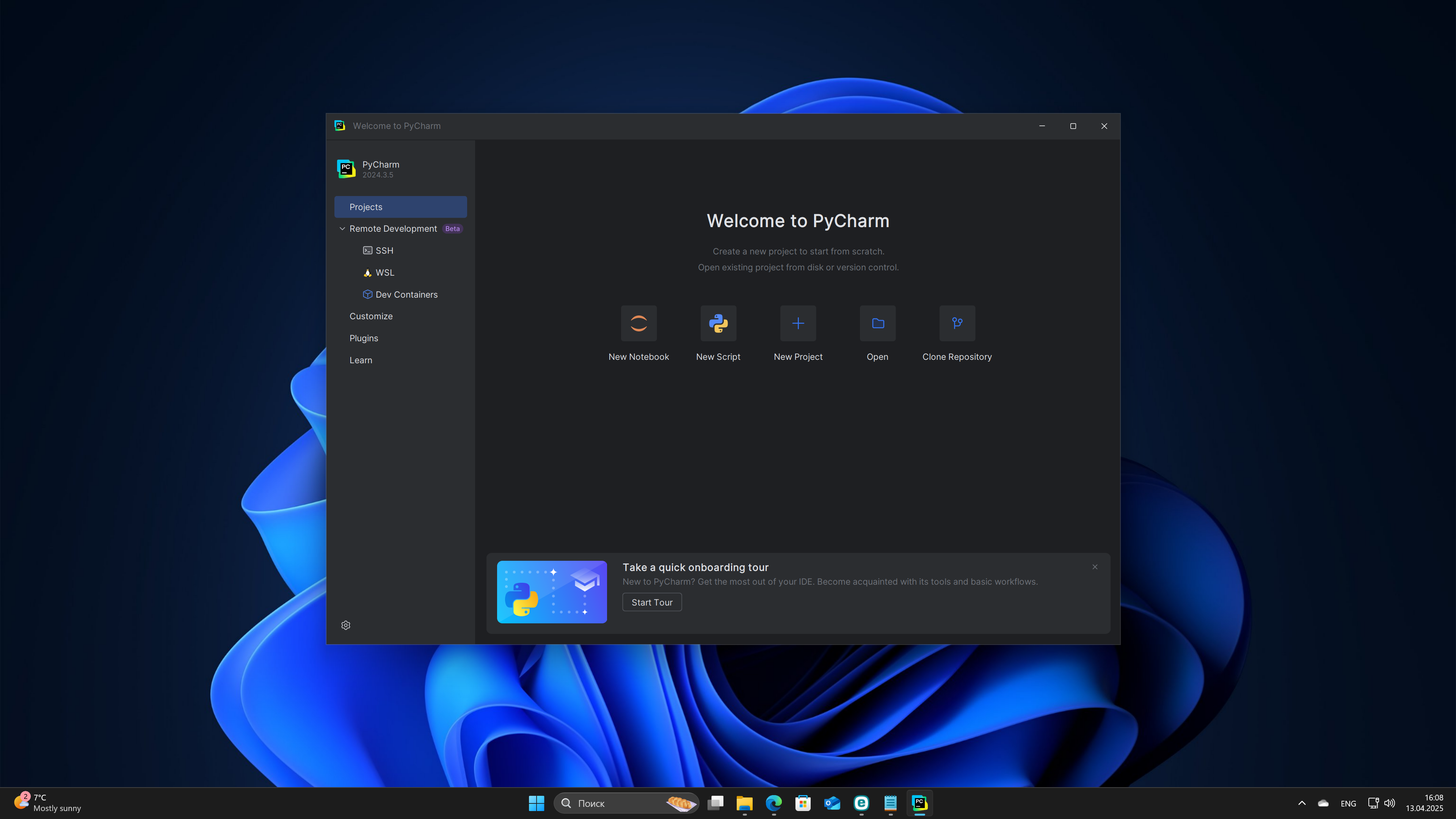Viewport: 1456px width, 819px height.
Task: Open volume speaker tray icon
Action: point(1390,803)
